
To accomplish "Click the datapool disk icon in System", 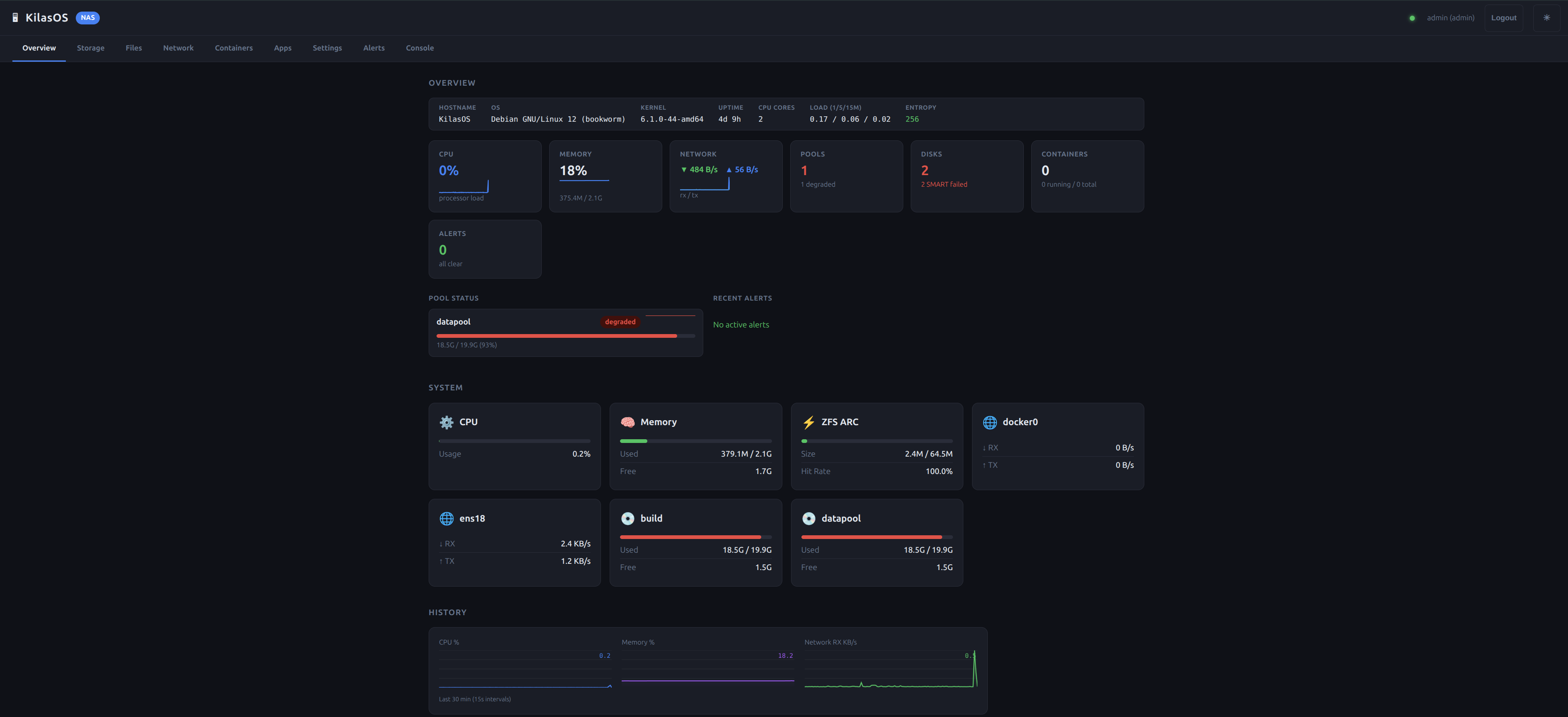I will tap(808, 519).
